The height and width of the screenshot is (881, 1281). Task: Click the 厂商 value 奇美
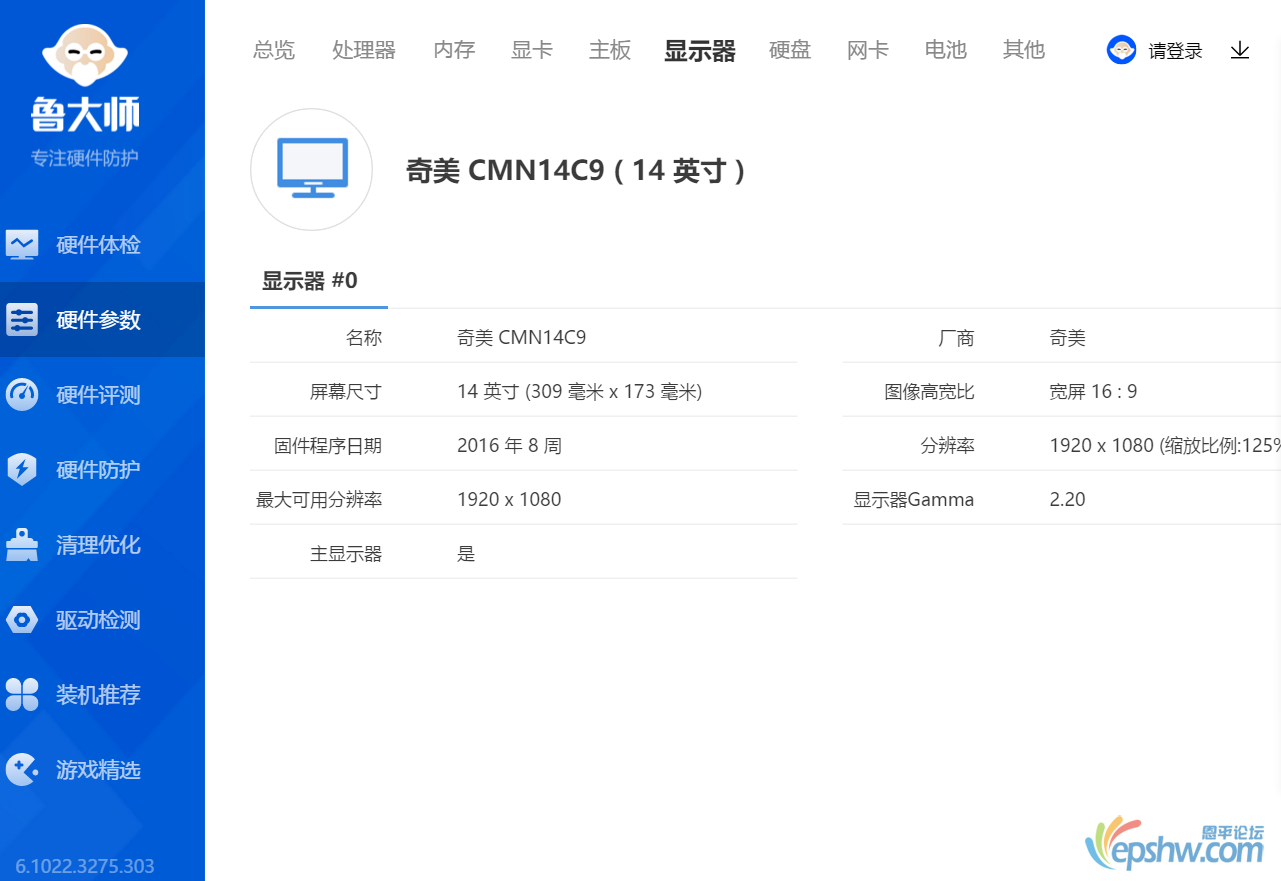1067,338
